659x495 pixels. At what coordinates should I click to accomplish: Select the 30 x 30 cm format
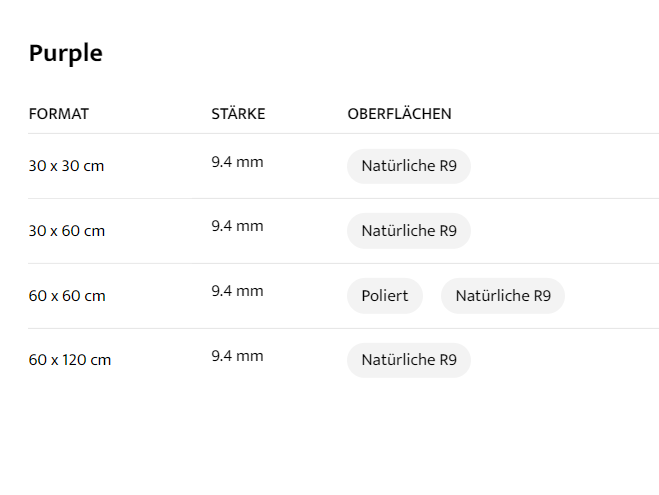point(66,166)
